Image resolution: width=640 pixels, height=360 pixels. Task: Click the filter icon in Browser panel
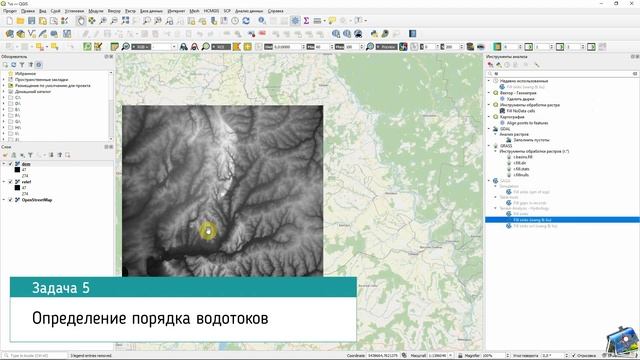22,65
